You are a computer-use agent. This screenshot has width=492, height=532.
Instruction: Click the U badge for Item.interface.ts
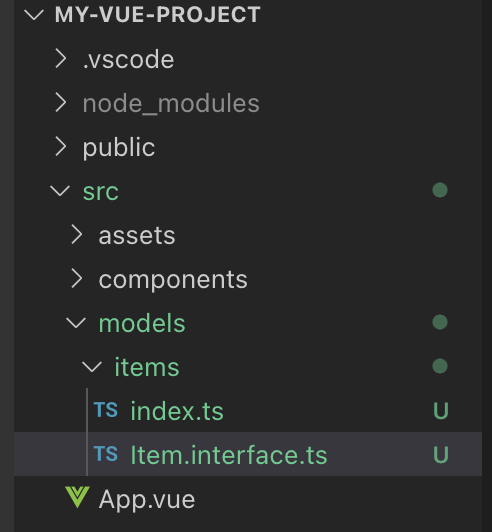tap(441, 455)
